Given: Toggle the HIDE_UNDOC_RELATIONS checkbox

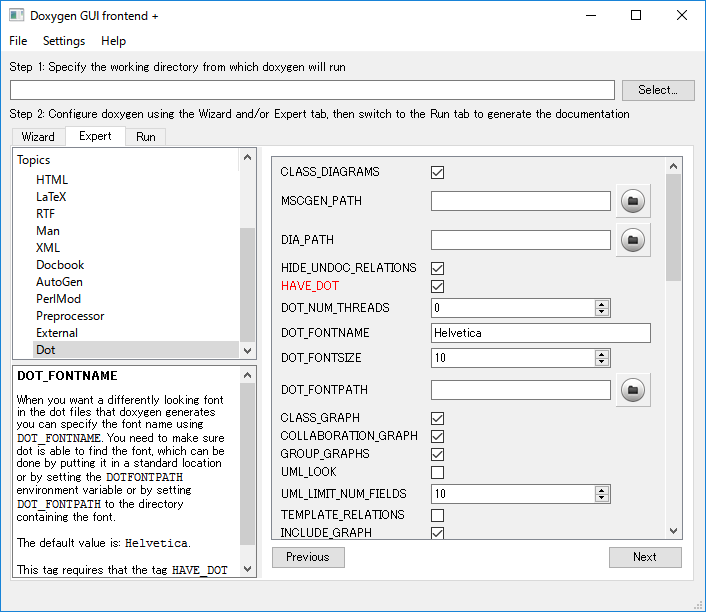Looking at the screenshot, I should click(437, 268).
